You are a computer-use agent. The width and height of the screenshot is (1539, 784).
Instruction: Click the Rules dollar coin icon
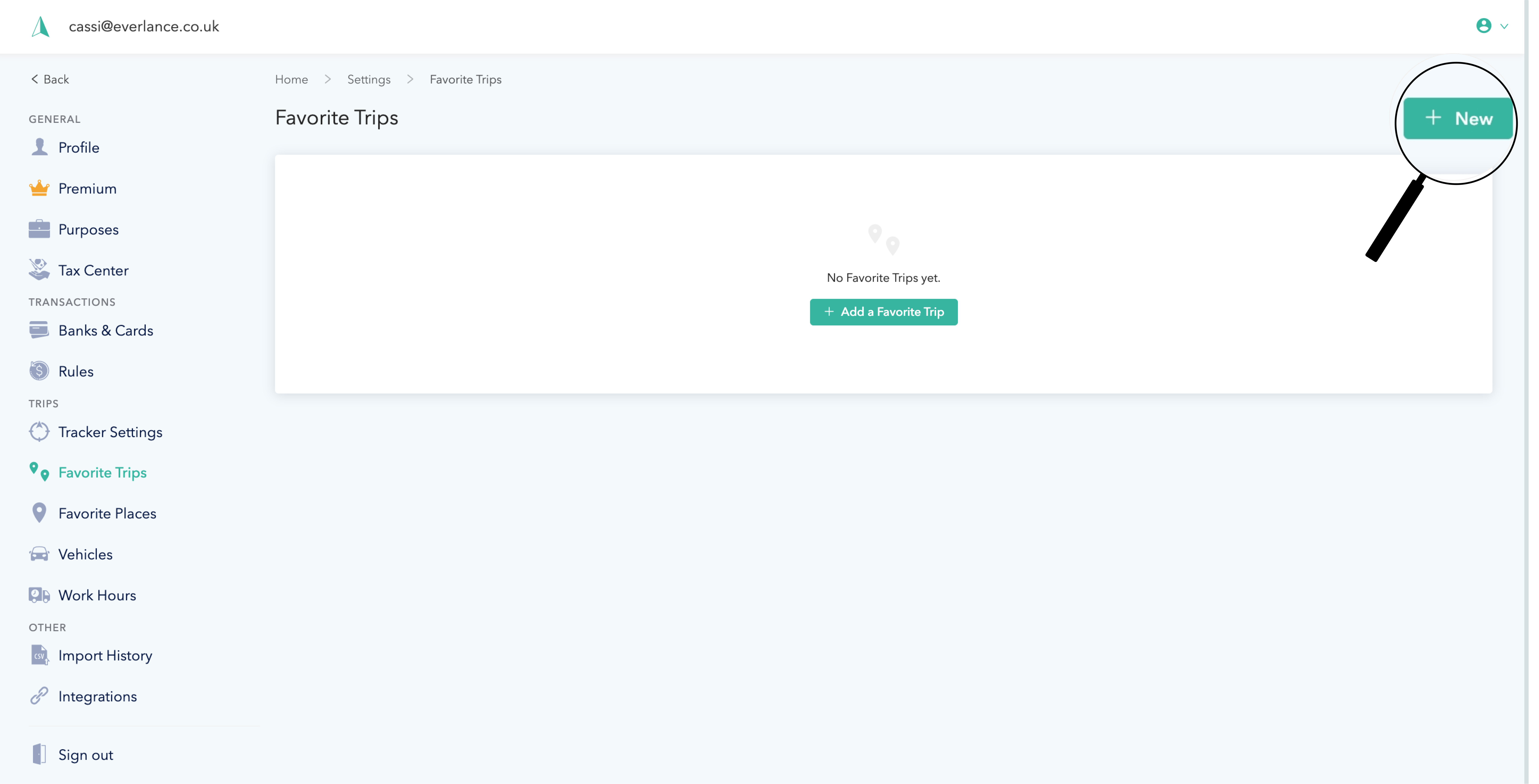40,371
